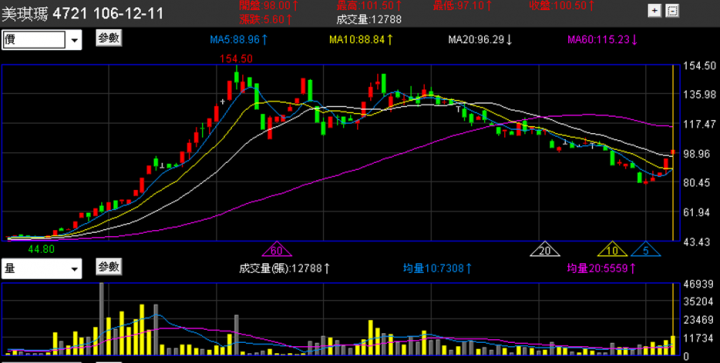Click the MA20:96.29 label
Viewport: 720px width, 363px height.
click(x=480, y=40)
